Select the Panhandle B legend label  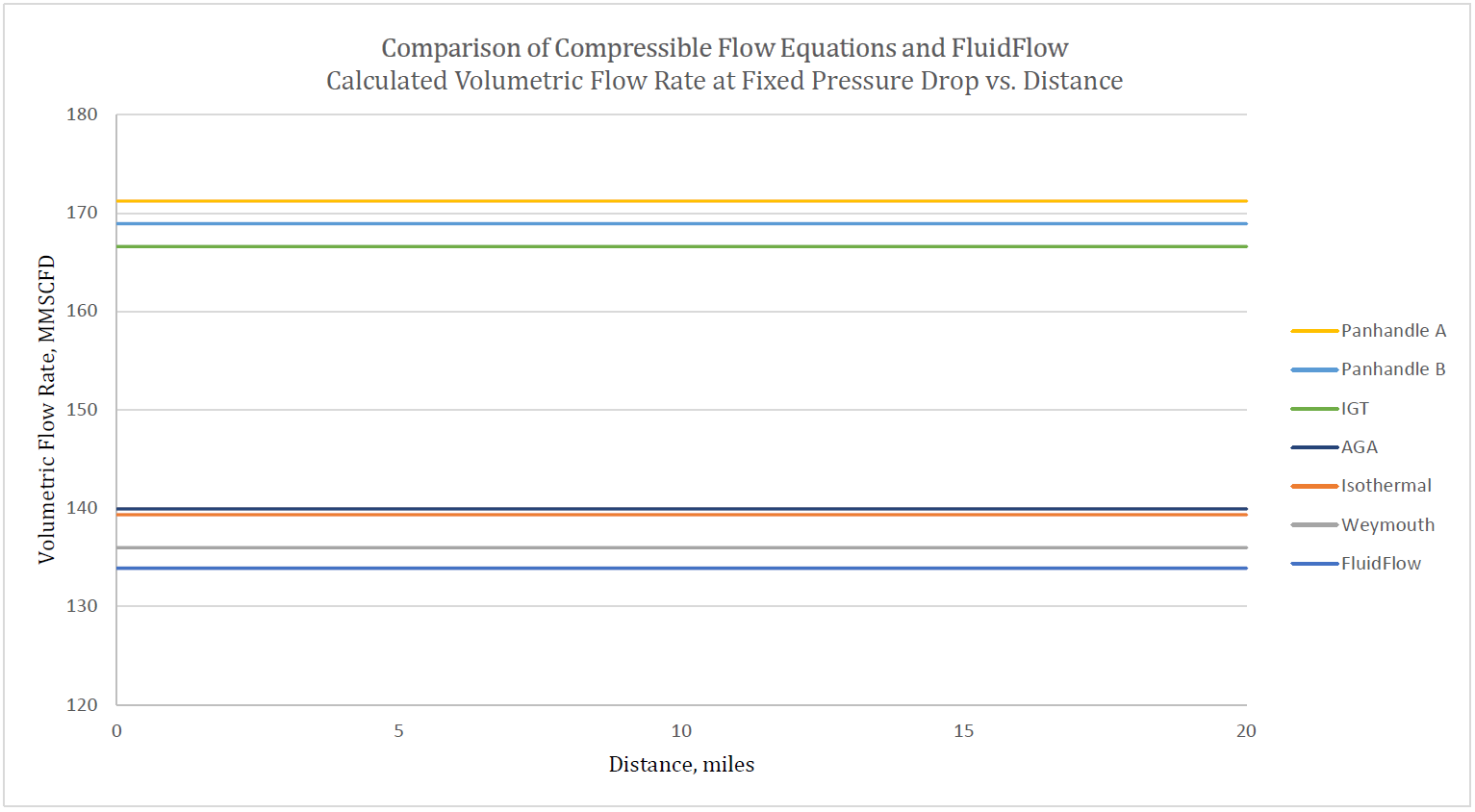pos(1393,369)
